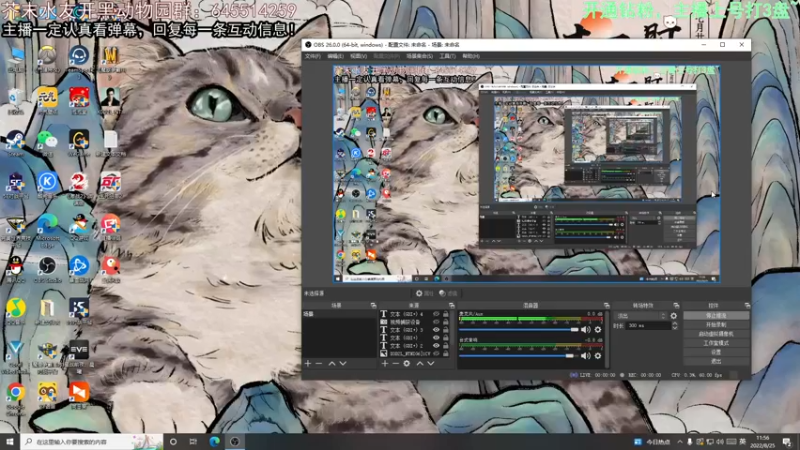Click the Exit button in OBS controls
Viewport: 800px width, 450px height.
716,361
